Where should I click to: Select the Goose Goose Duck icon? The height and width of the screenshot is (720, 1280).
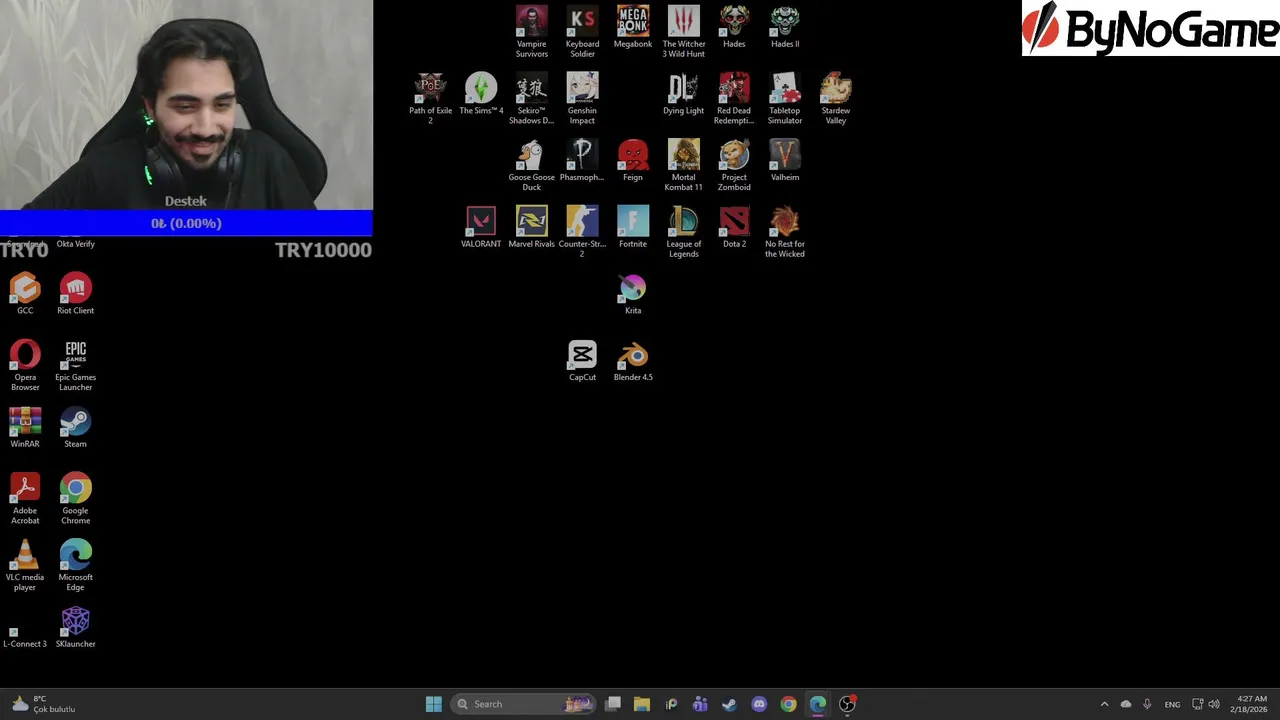(531, 165)
